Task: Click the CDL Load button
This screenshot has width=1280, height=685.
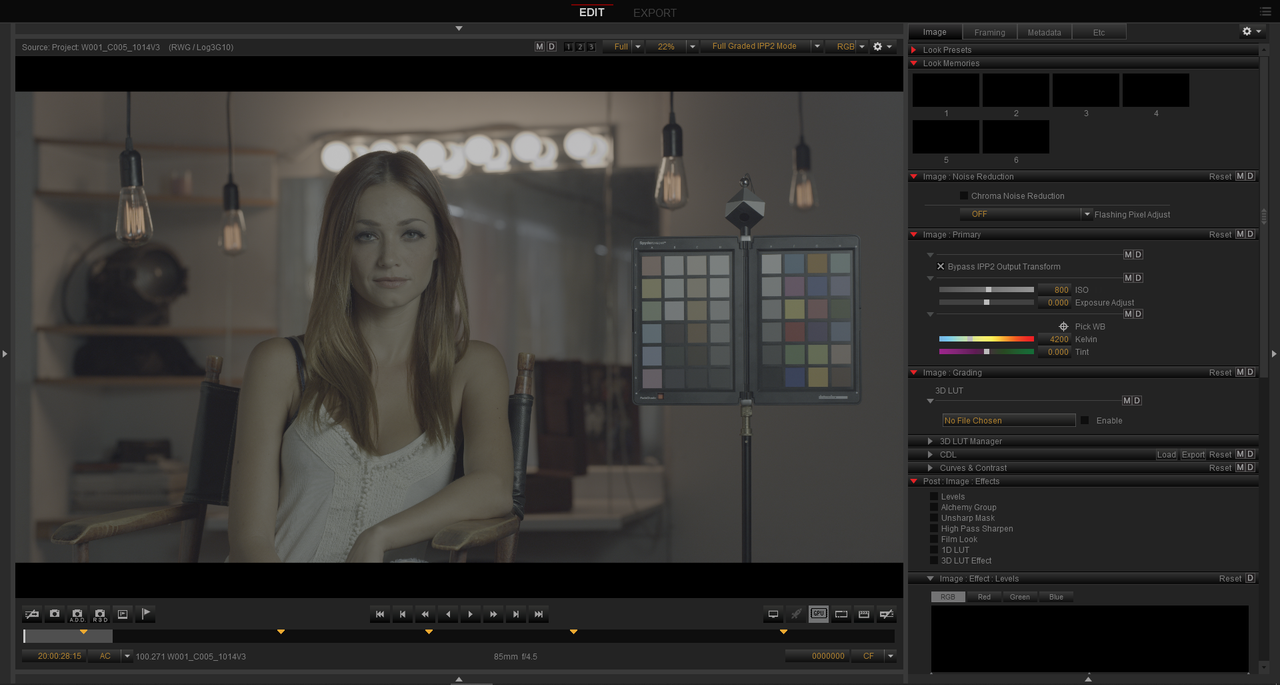Action: (1167, 455)
